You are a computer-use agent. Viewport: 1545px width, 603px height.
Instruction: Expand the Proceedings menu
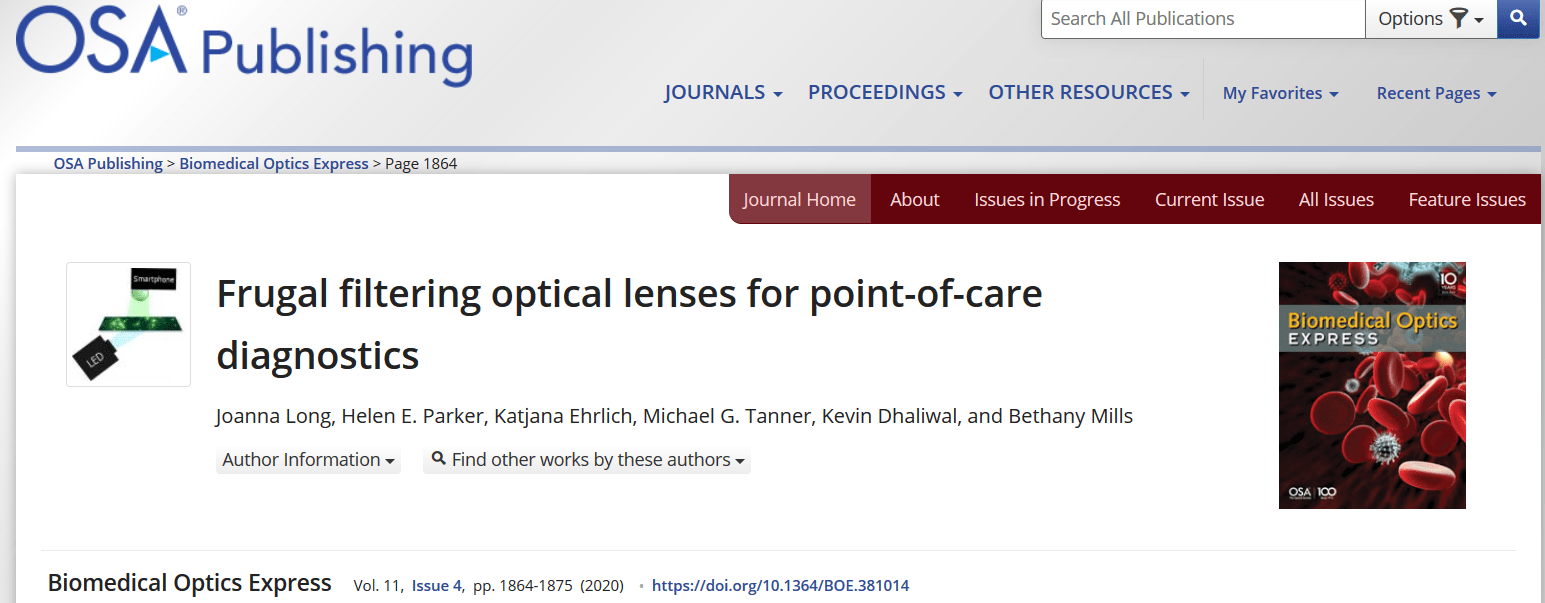tap(885, 93)
